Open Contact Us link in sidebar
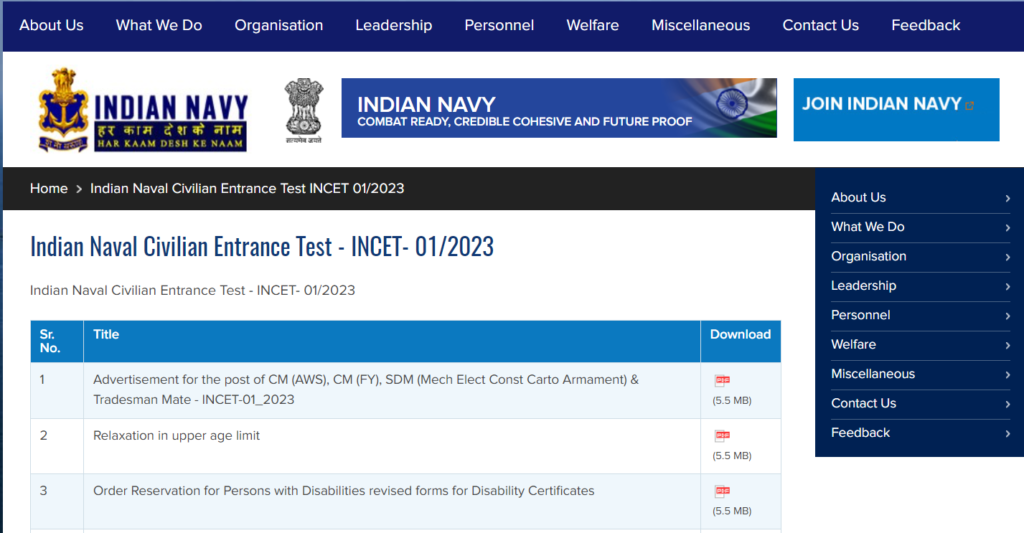The image size is (1024, 533). click(863, 403)
